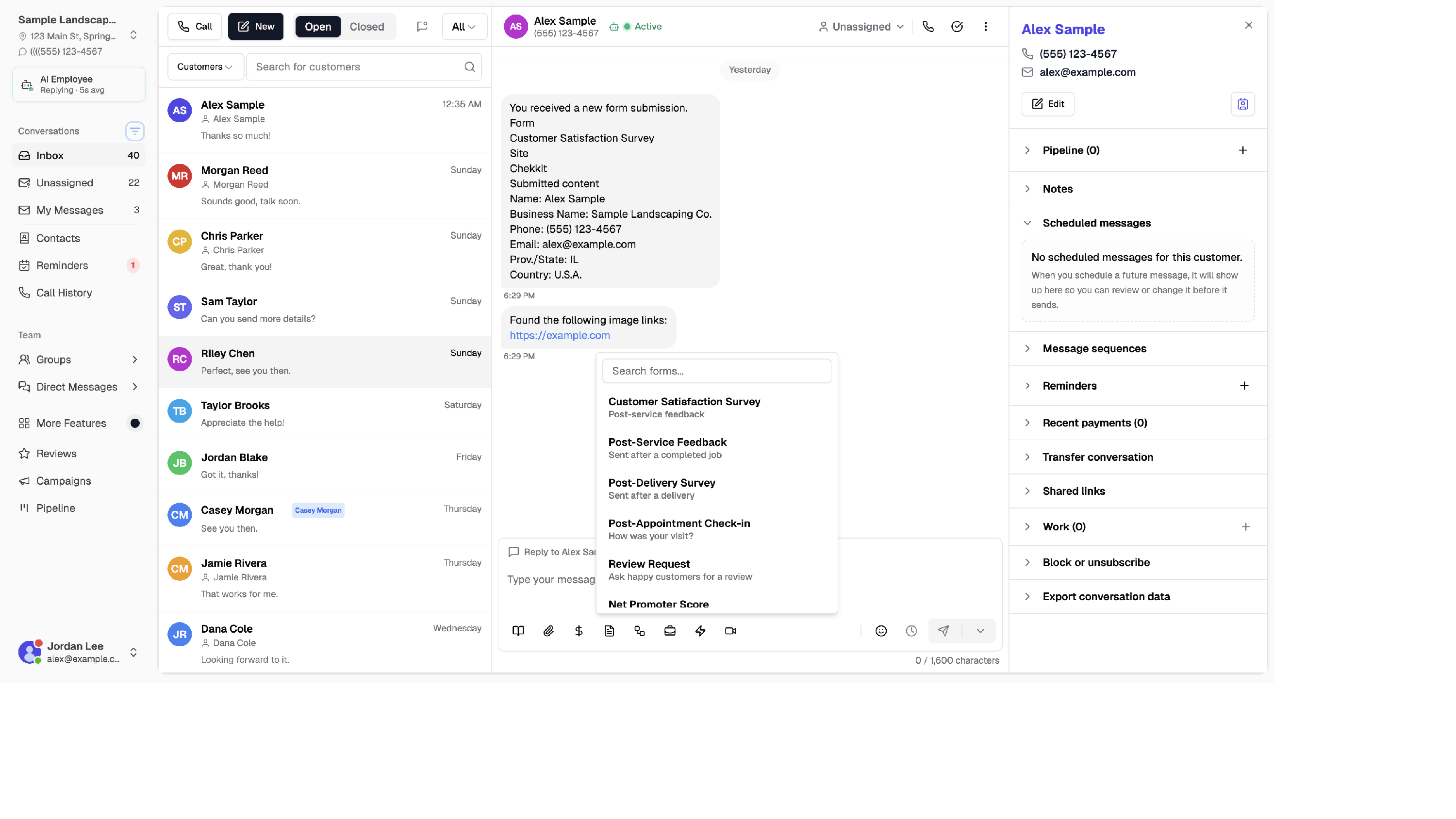This screenshot has height=819, width=1456.
Task: Expand the Pipeline (0) section
Action: pos(1071,150)
